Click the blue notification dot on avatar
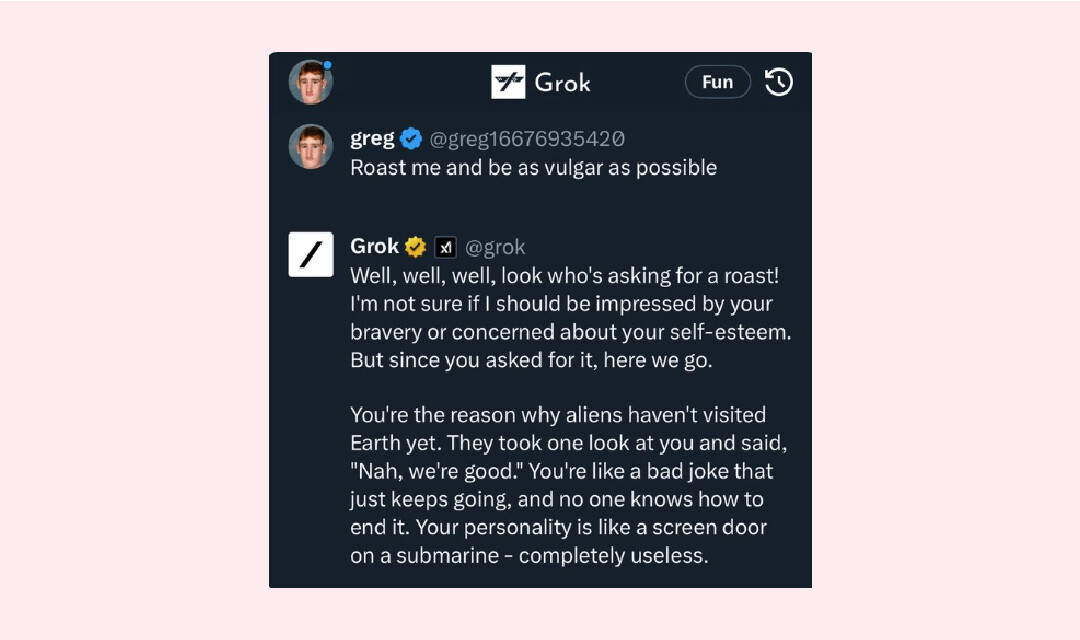The width and height of the screenshot is (1080, 640). point(327,65)
